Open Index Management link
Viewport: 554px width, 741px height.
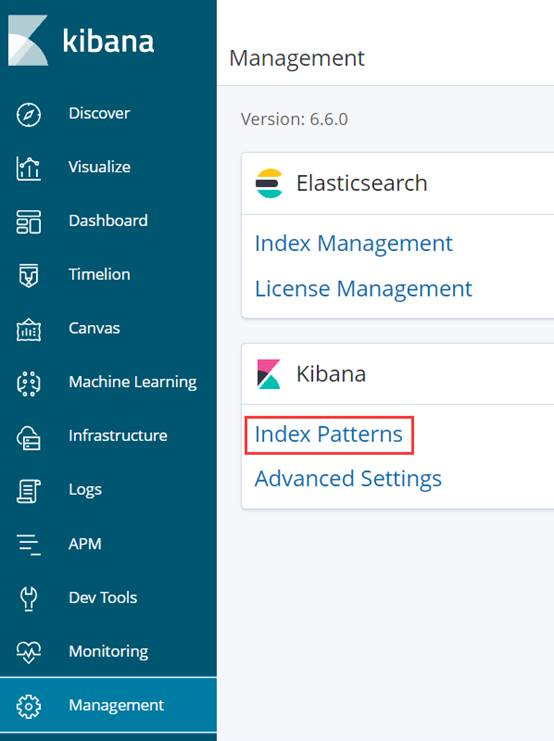click(354, 244)
